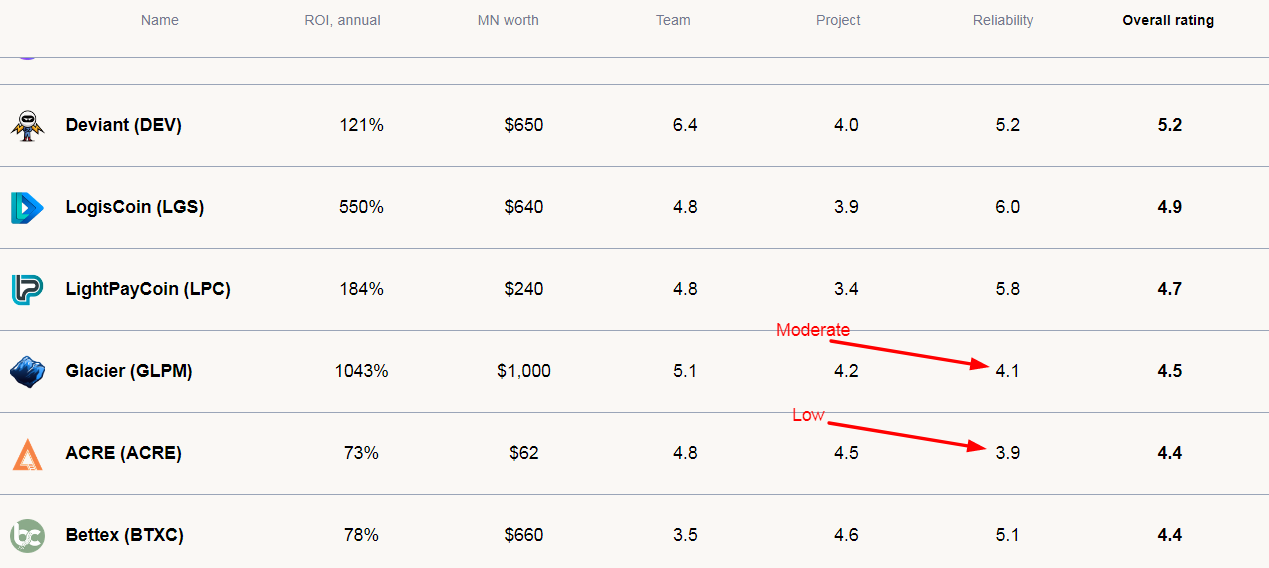Sort by Project column header
This screenshot has height=568, width=1269.
click(x=838, y=20)
